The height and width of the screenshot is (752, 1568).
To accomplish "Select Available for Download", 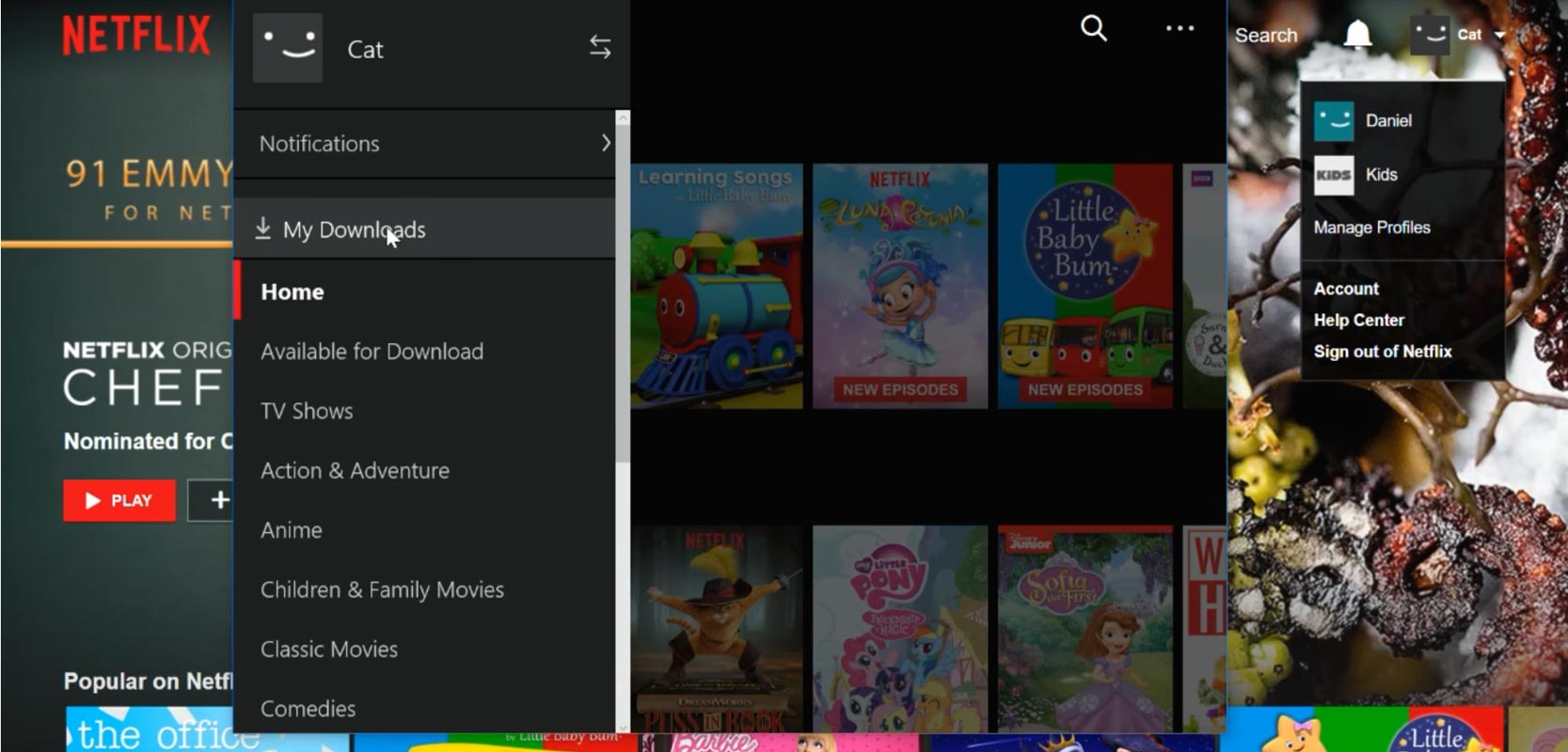I will point(372,352).
